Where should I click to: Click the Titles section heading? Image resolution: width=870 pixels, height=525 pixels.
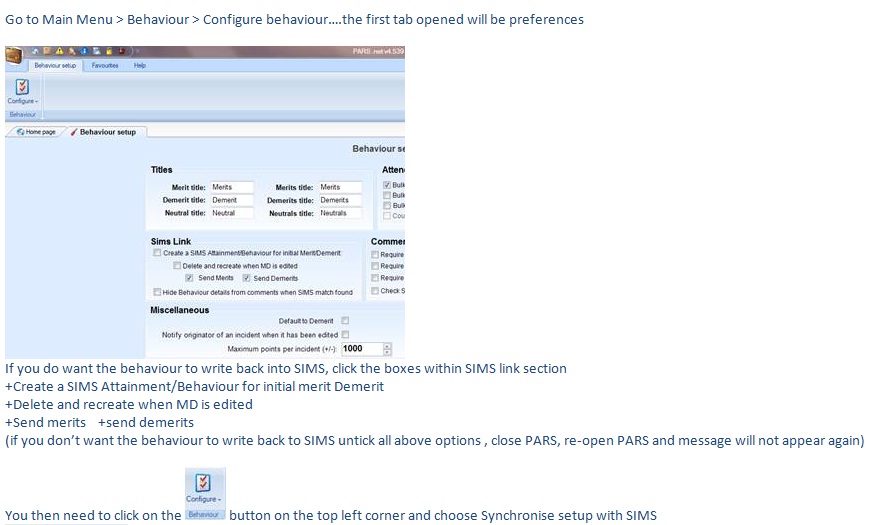tap(161, 170)
